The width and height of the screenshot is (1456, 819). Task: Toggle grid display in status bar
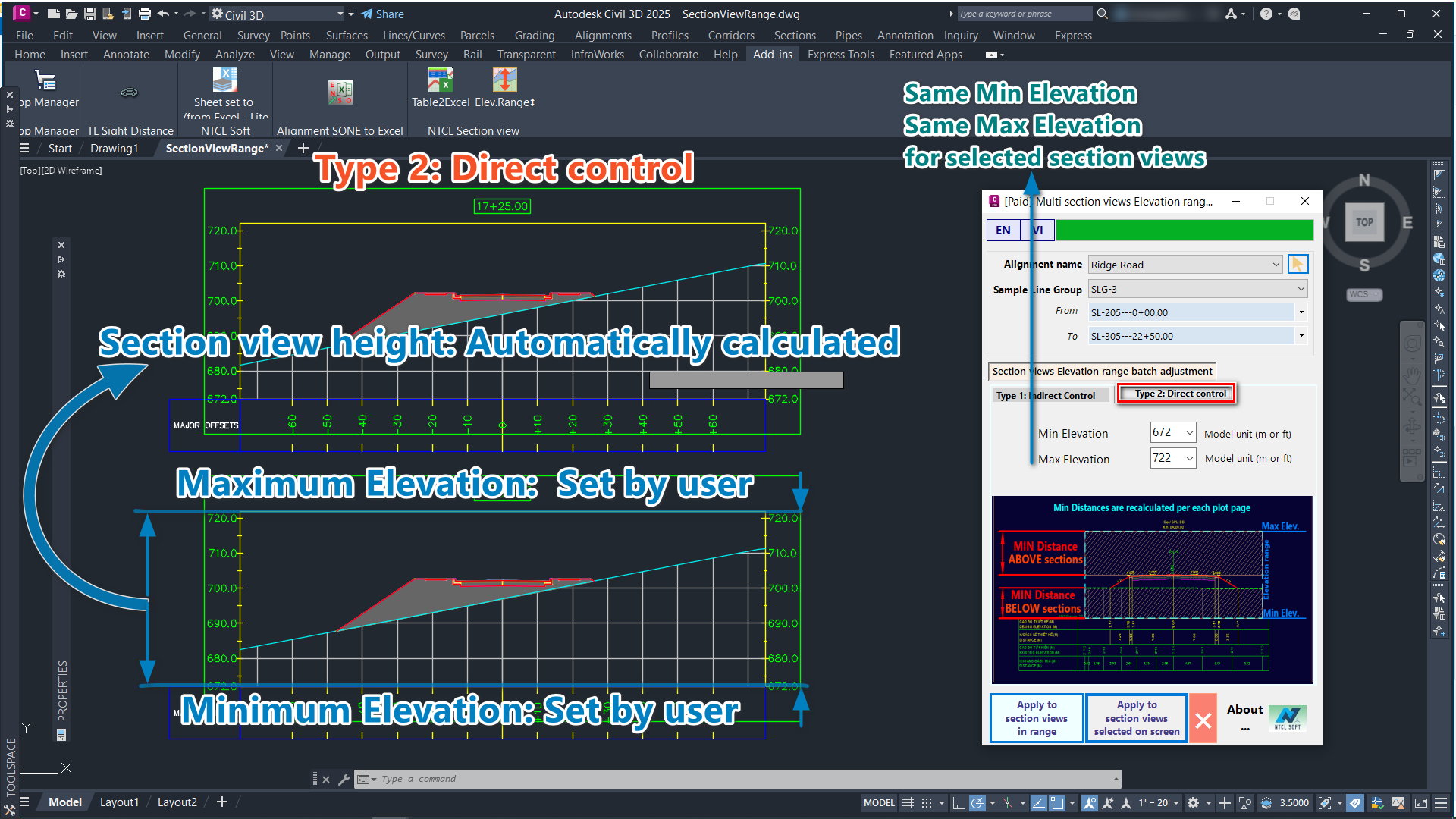pyautogui.click(x=908, y=802)
